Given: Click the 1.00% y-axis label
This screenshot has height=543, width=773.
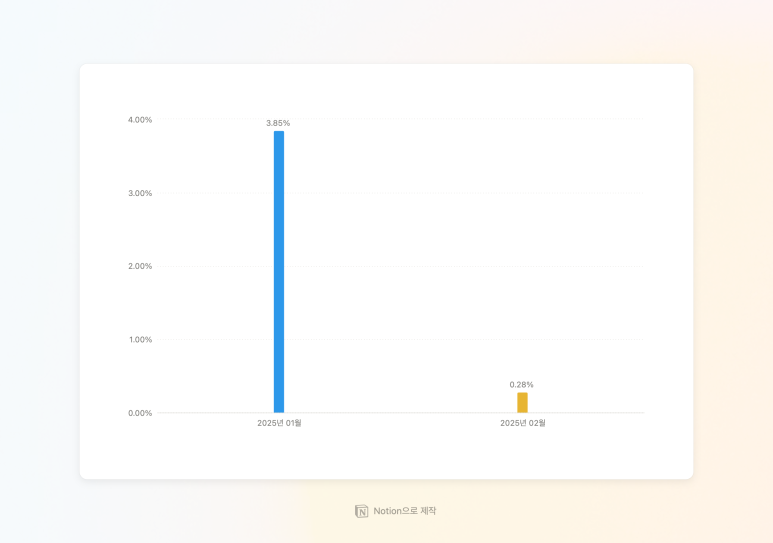Looking at the screenshot, I should 140,340.
